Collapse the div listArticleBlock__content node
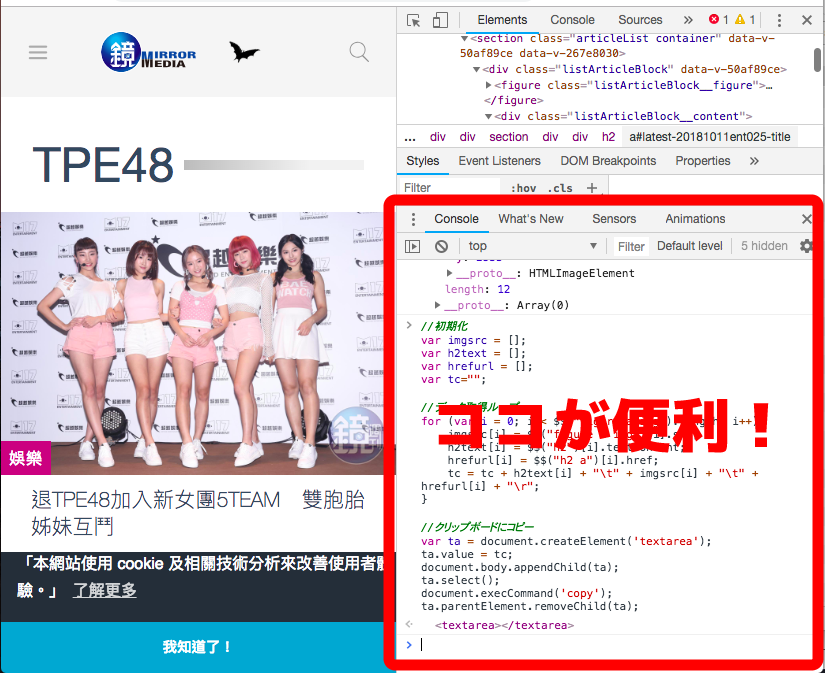 coord(488,116)
